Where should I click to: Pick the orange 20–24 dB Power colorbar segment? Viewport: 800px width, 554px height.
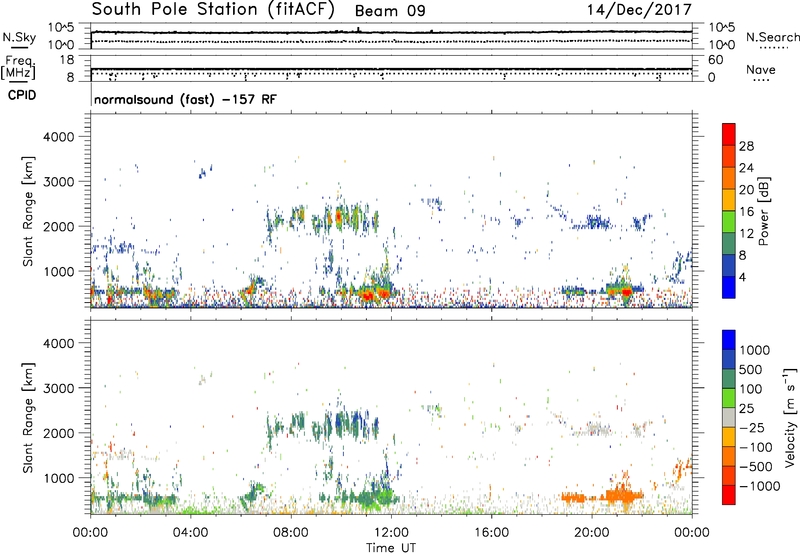729,178
